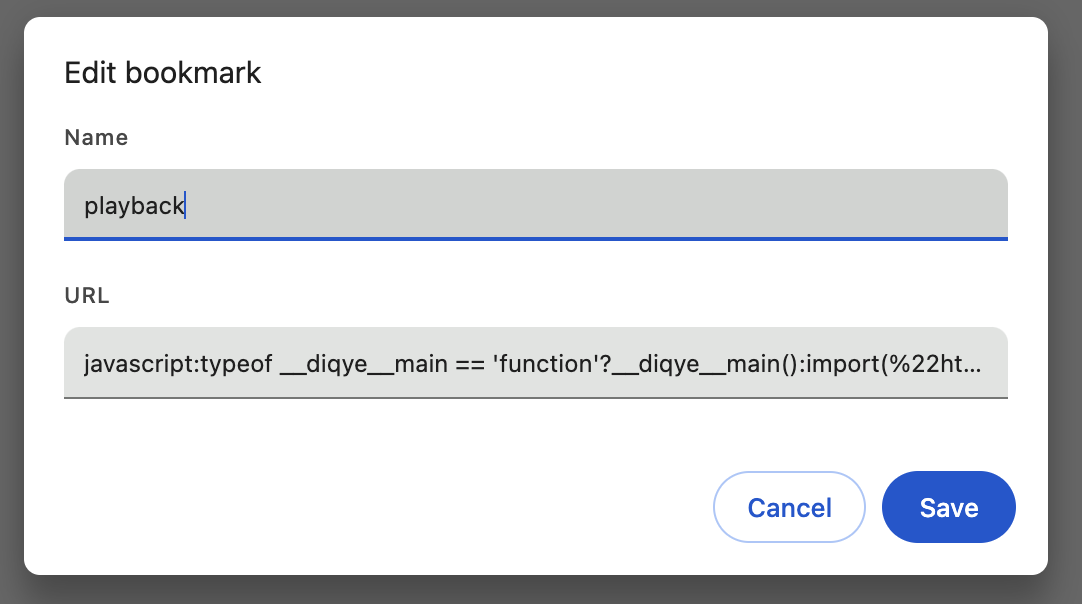The image size is (1082, 604).
Task: Place cursor on "javascript:typeof" in URL field
Action: coord(177,363)
